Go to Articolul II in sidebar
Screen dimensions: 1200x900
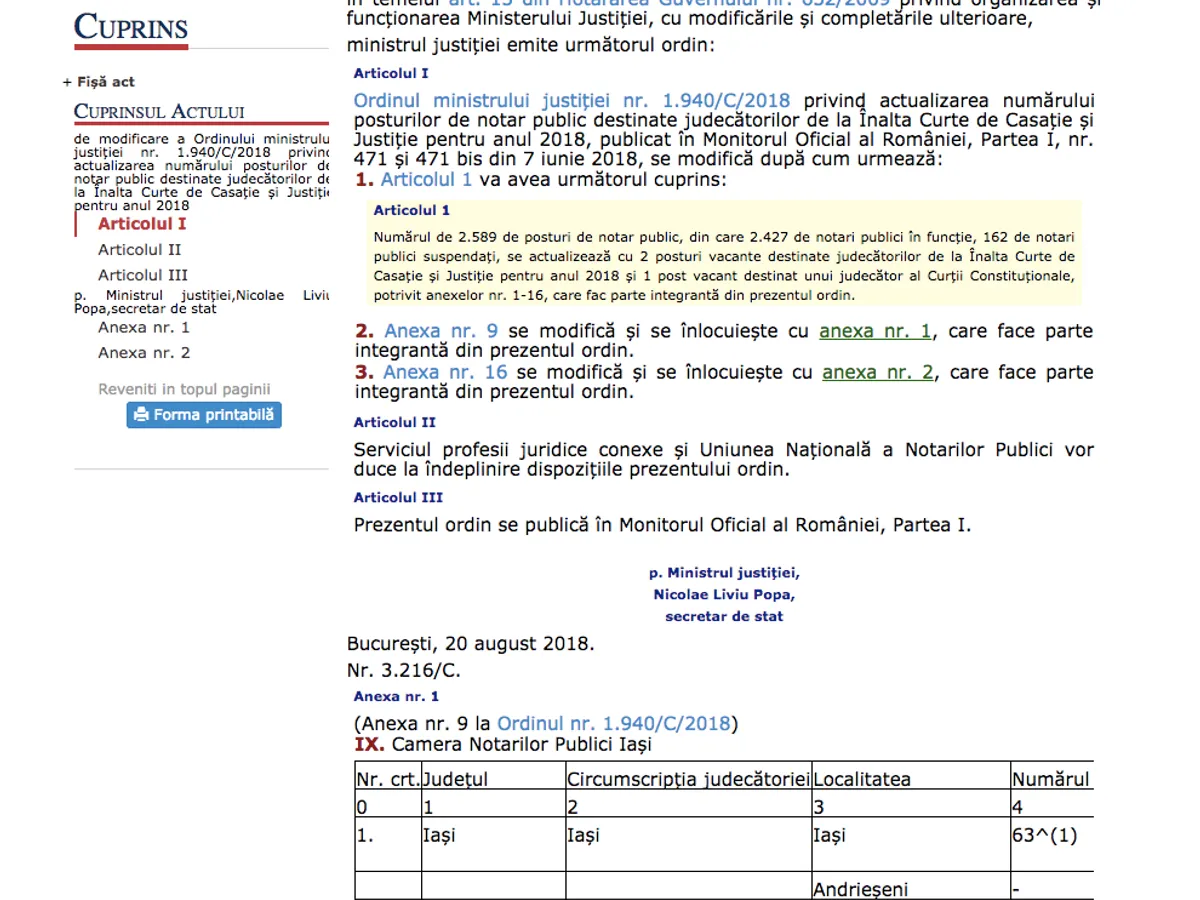click(140, 250)
